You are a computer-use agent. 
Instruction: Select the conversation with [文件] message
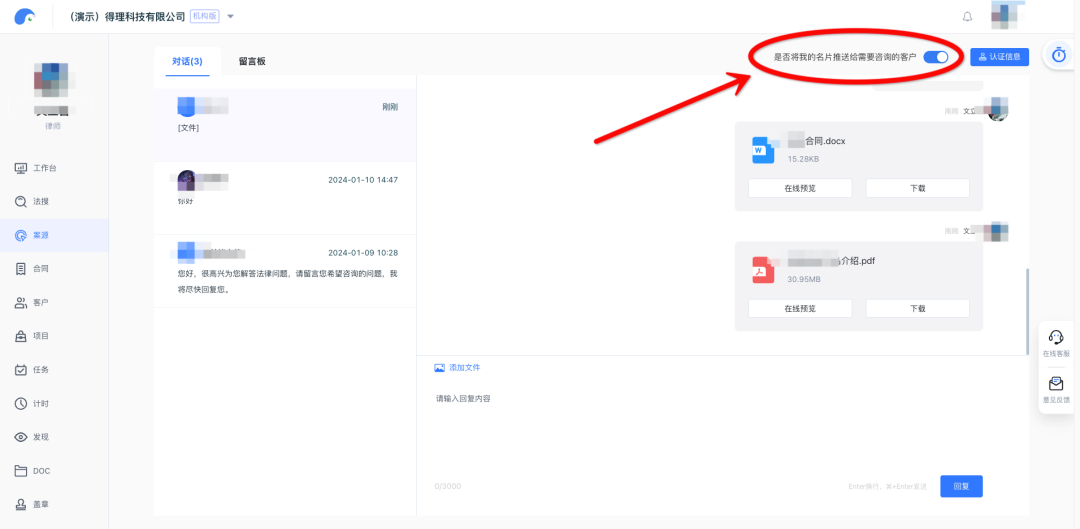[285, 125]
